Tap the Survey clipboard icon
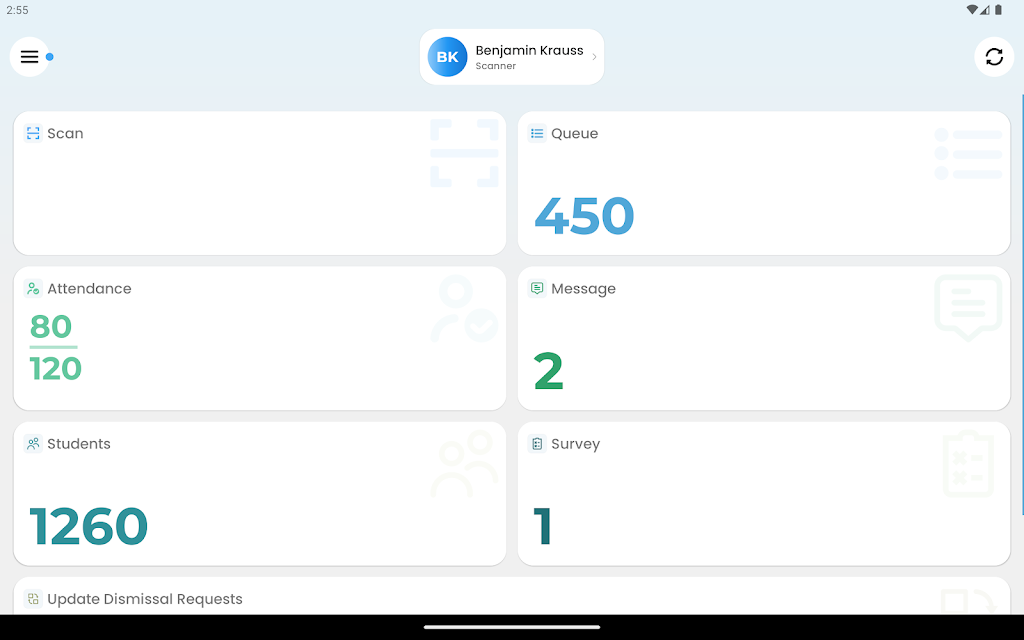This screenshot has height=640, width=1024. coord(537,444)
